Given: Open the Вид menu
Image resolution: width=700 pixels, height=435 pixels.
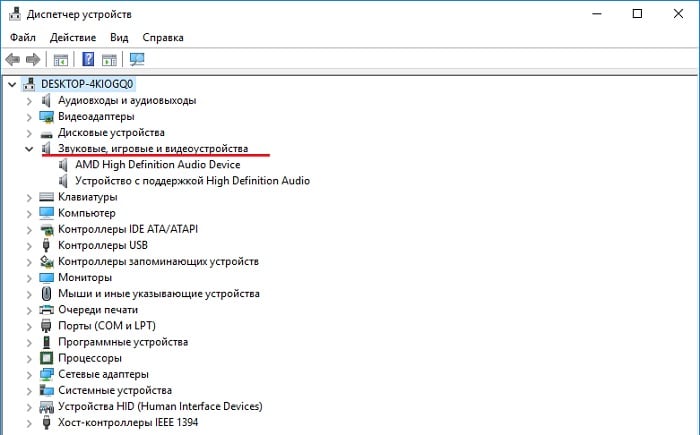Looking at the screenshot, I should pyautogui.click(x=120, y=37).
